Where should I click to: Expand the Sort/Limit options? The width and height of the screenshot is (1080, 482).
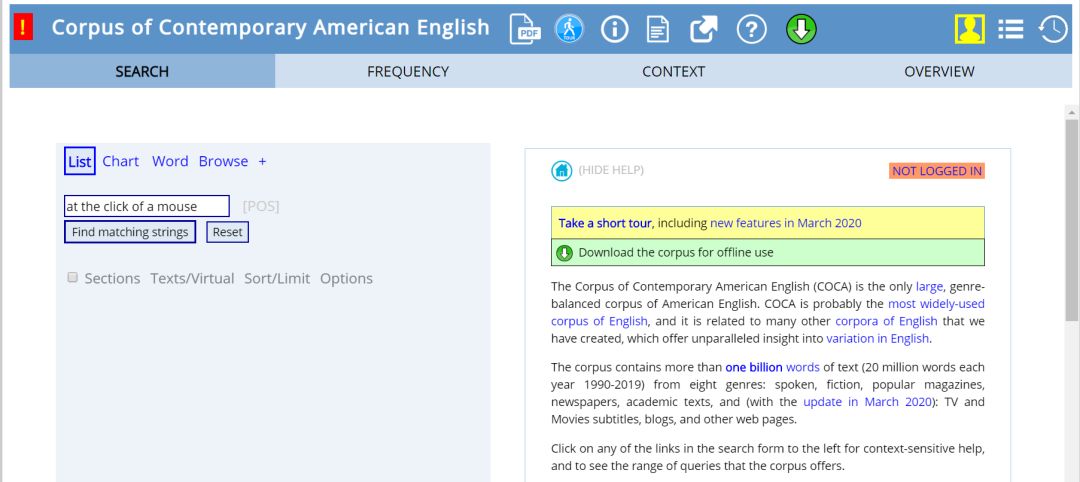(277, 279)
